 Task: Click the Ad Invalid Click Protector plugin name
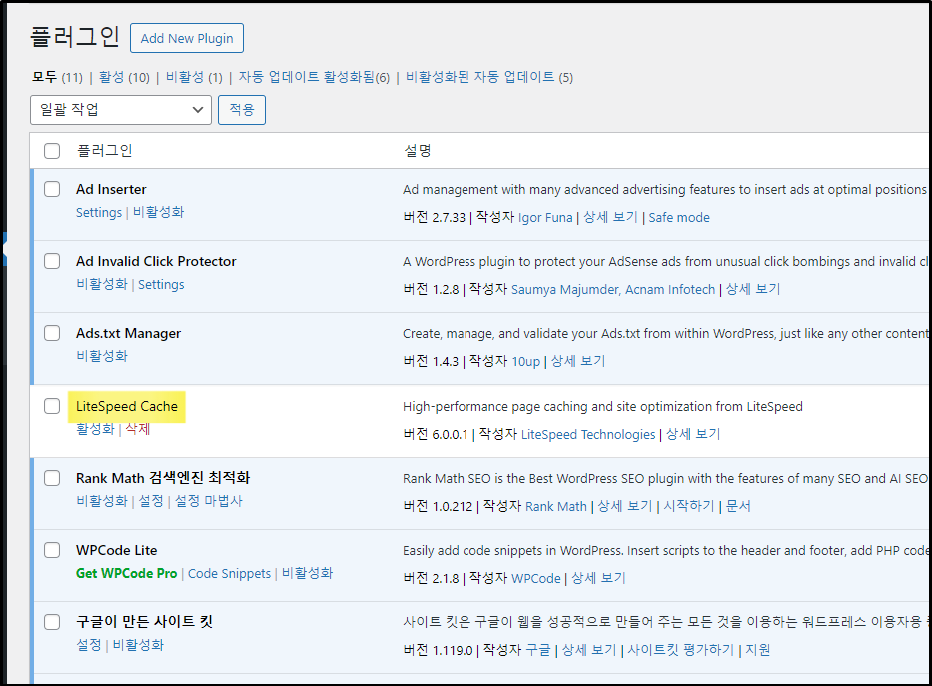156,261
